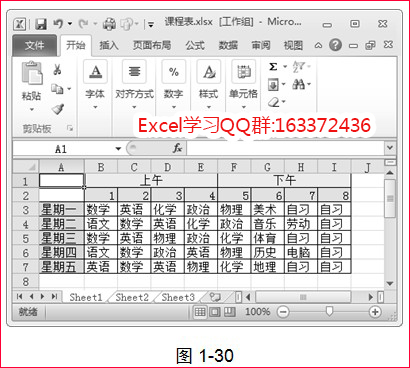Image resolution: width=410 pixels, height=368 pixels.
Task: Click the Find and Select binoculars icon
Action: point(298,84)
